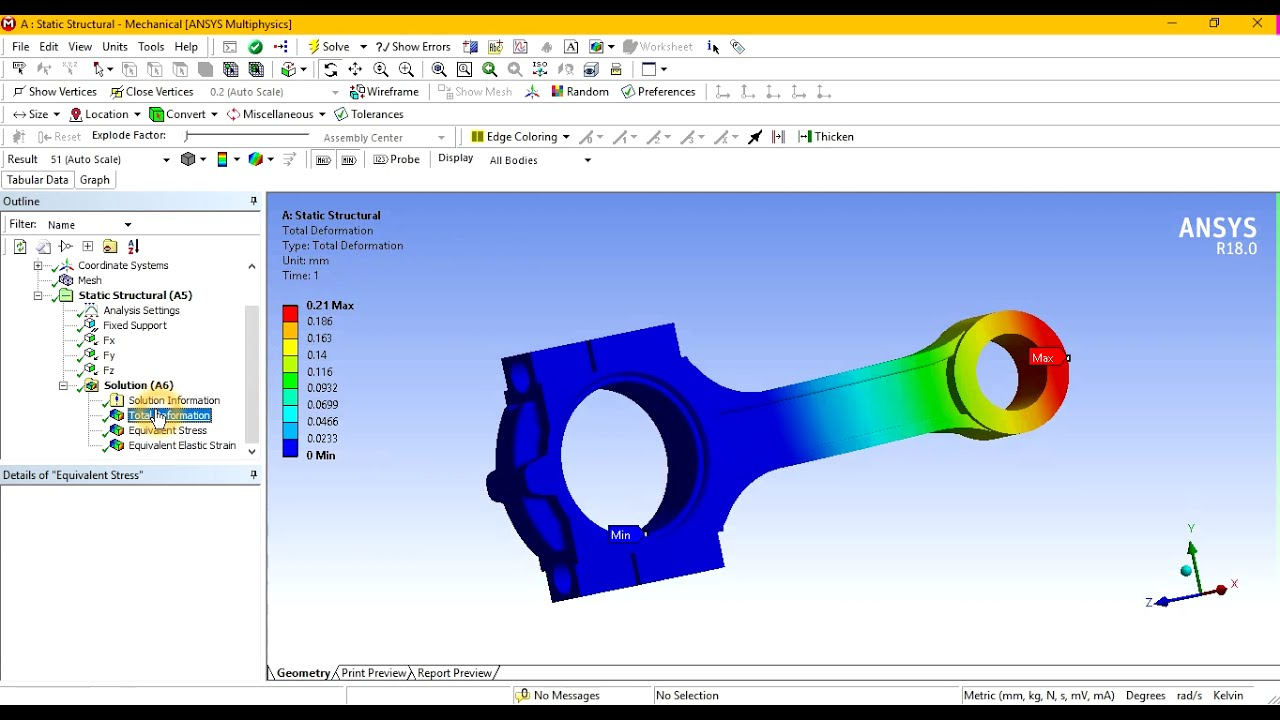Image resolution: width=1280 pixels, height=720 pixels.
Task: Switch to the Report Preview tab
Action: [454, 673]
